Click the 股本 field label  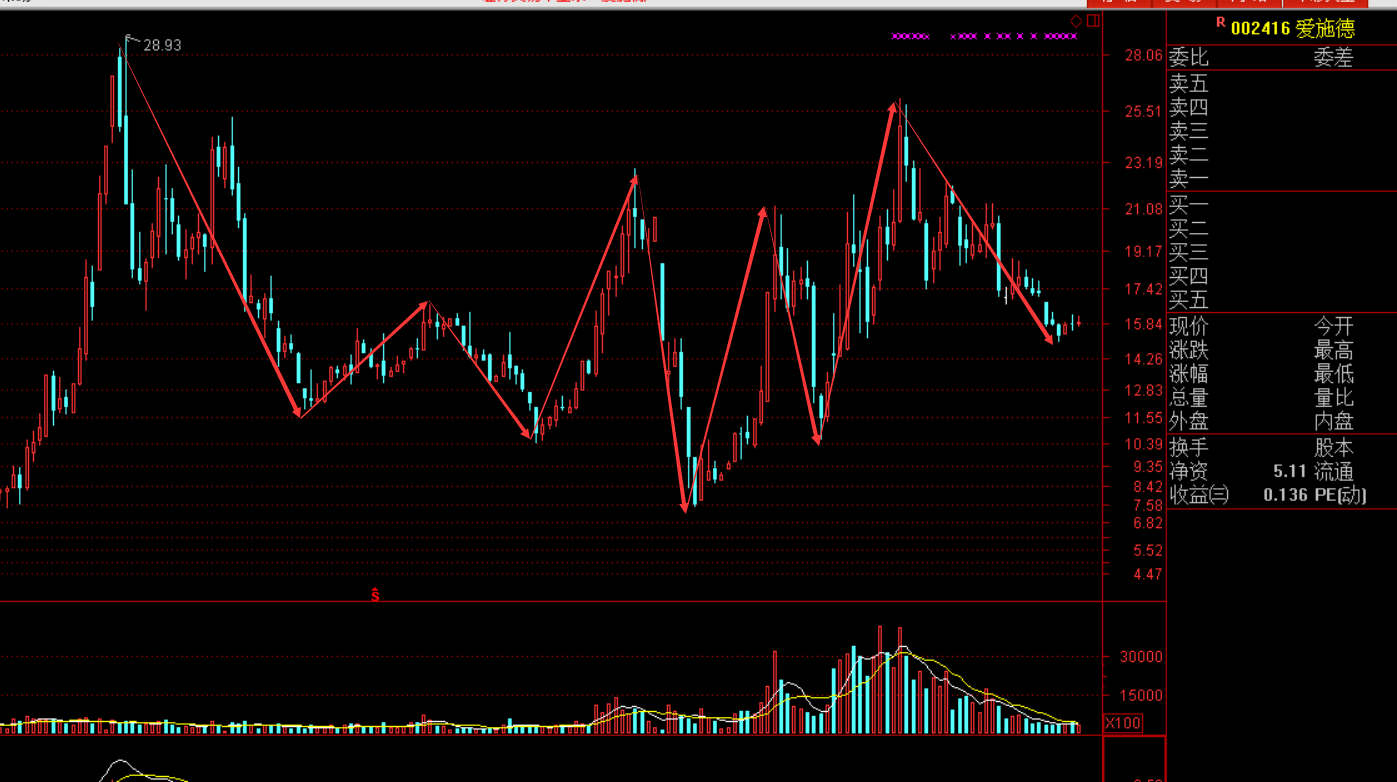click(1333, 448)
